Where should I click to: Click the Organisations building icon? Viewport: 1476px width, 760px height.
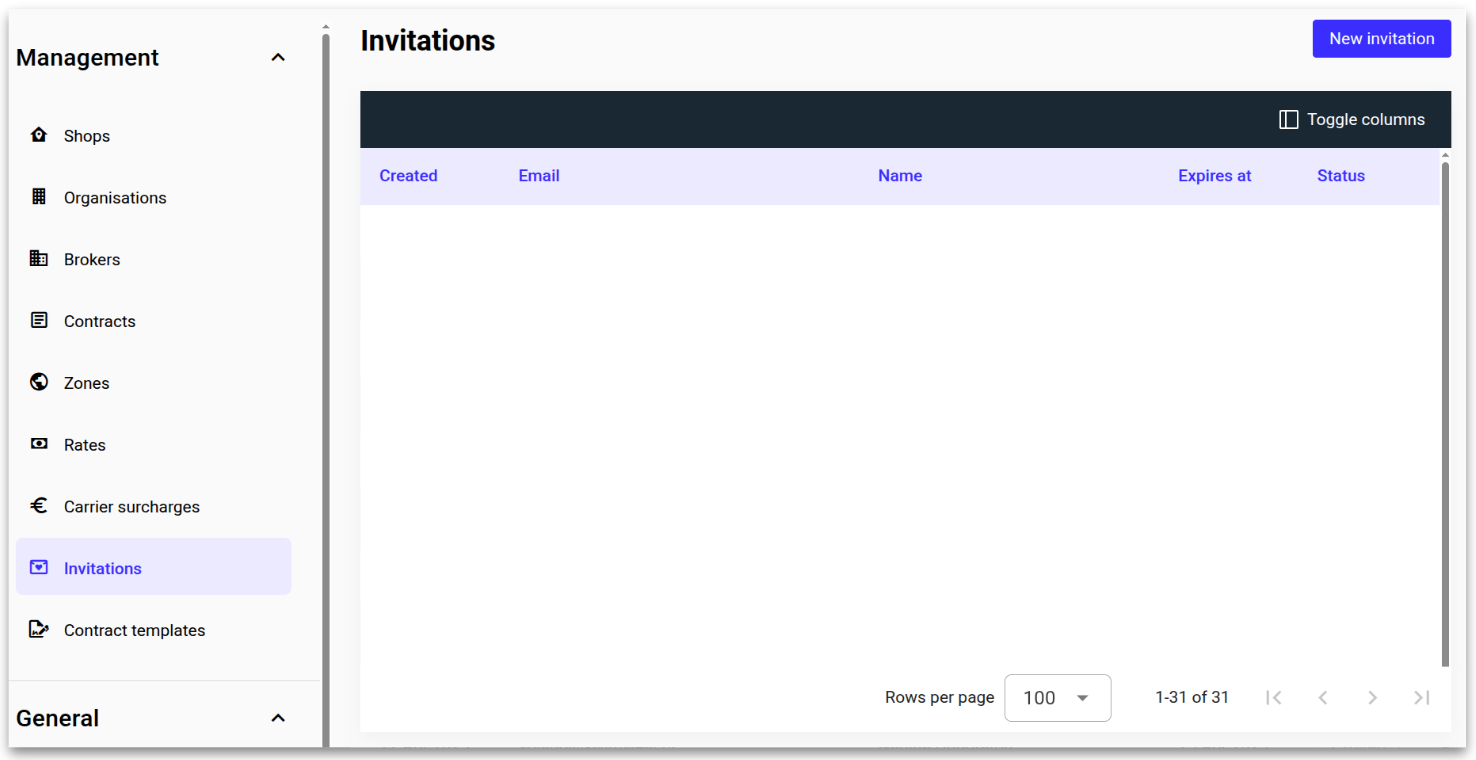click(x=38, y=197)
